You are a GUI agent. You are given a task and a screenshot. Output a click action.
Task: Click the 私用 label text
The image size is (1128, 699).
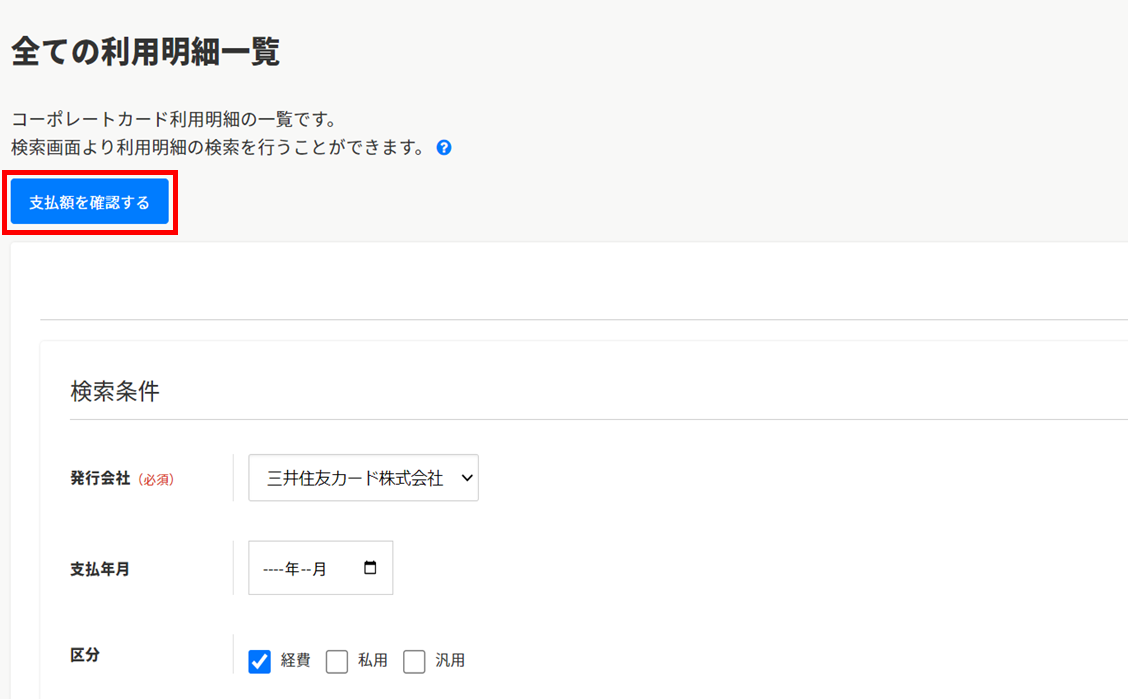[x=372, y=661]
